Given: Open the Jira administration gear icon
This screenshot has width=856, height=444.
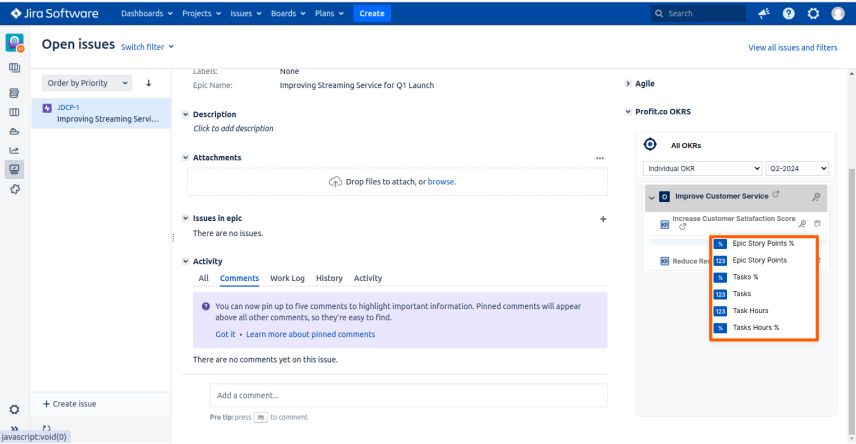Looking at the screenshot, I should click(813, 13).
